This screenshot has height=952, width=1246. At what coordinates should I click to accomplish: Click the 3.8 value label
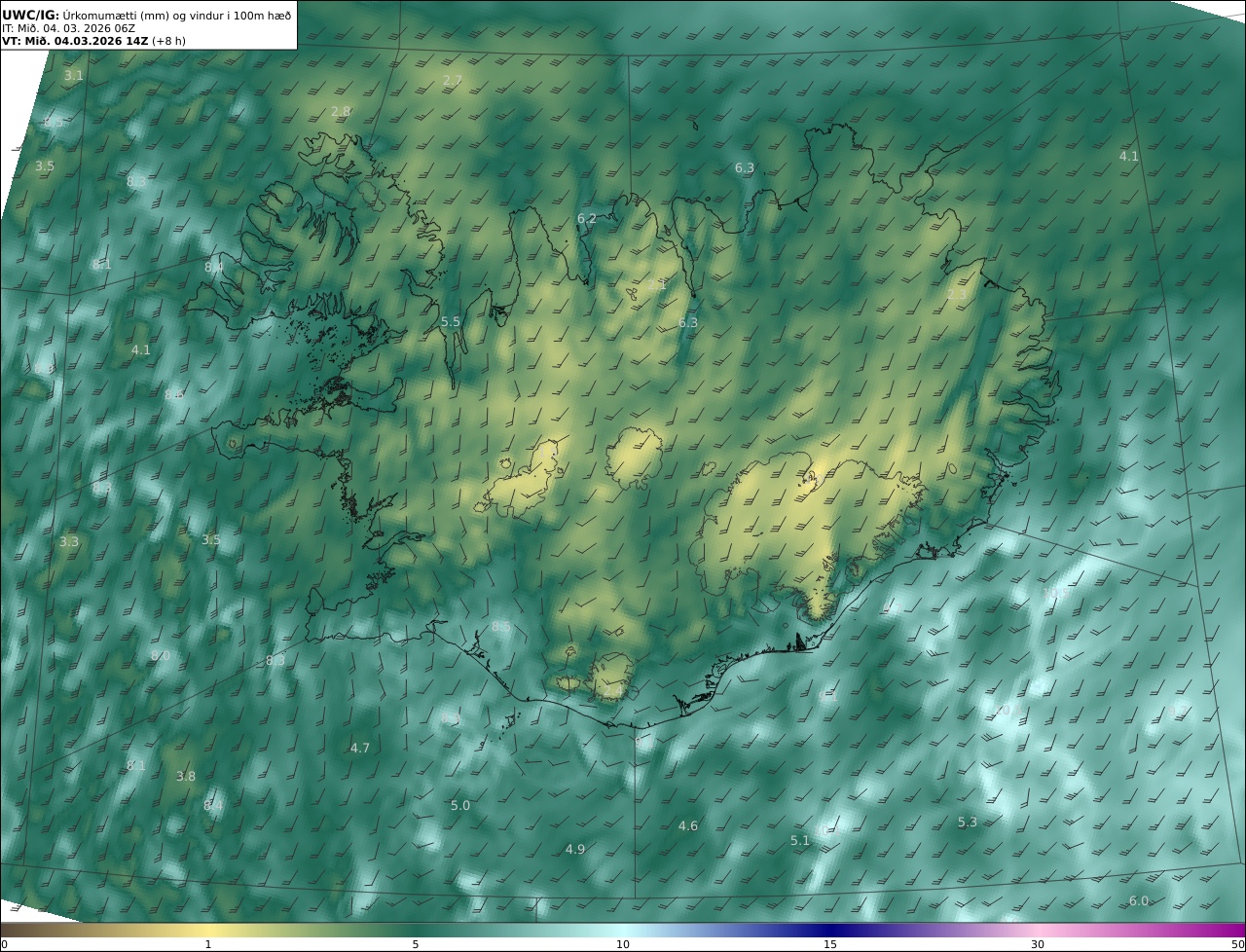(x=186, y=776)
